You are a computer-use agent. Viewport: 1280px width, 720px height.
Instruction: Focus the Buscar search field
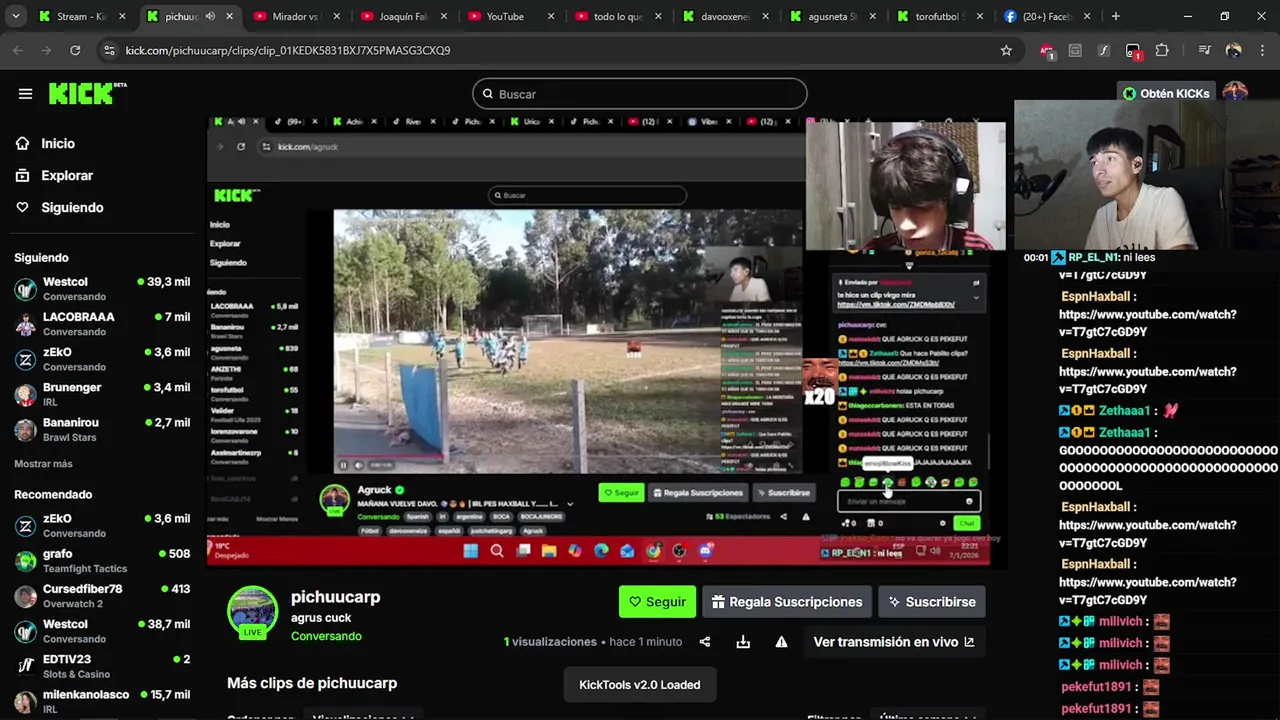(x=640, y=94)
